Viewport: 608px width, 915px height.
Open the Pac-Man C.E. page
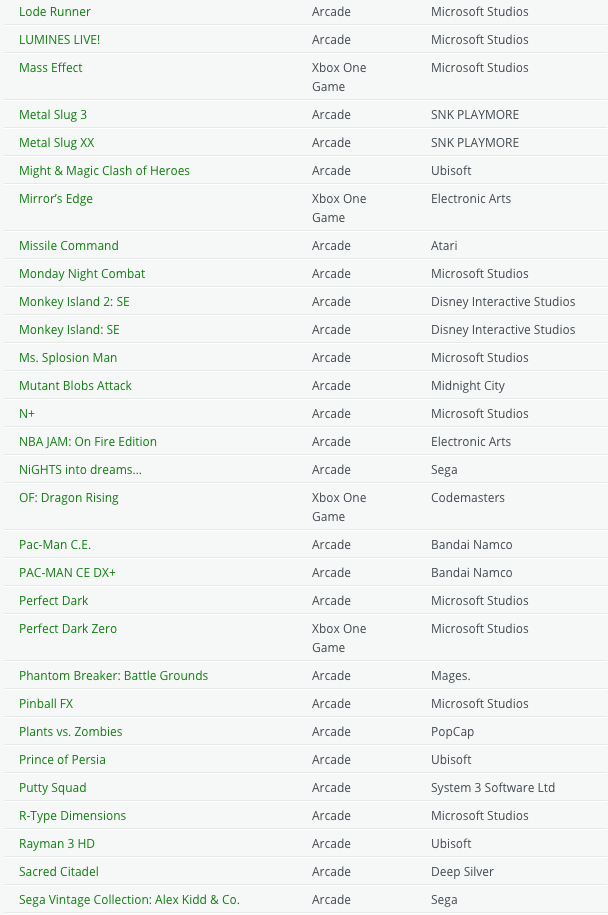tap(55, 544)
